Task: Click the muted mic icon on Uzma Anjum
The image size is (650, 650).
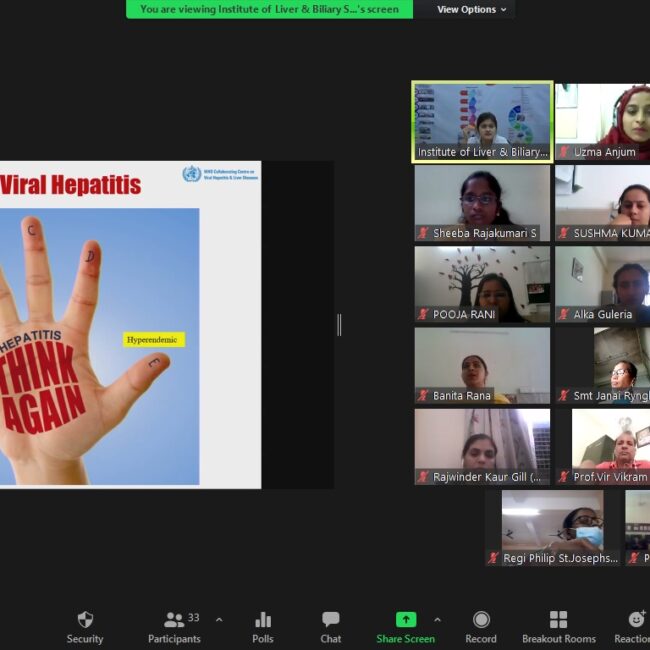Action: (563, 152)
